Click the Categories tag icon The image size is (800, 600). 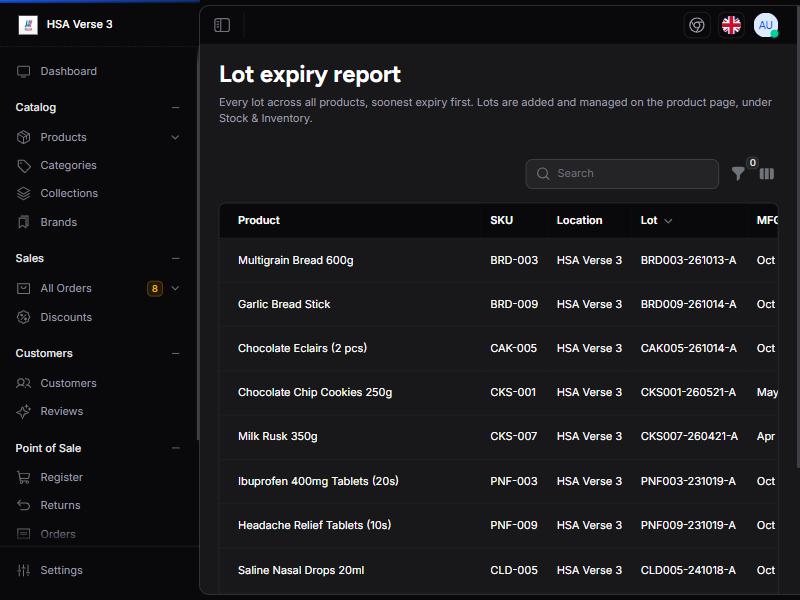pos(23,166)
